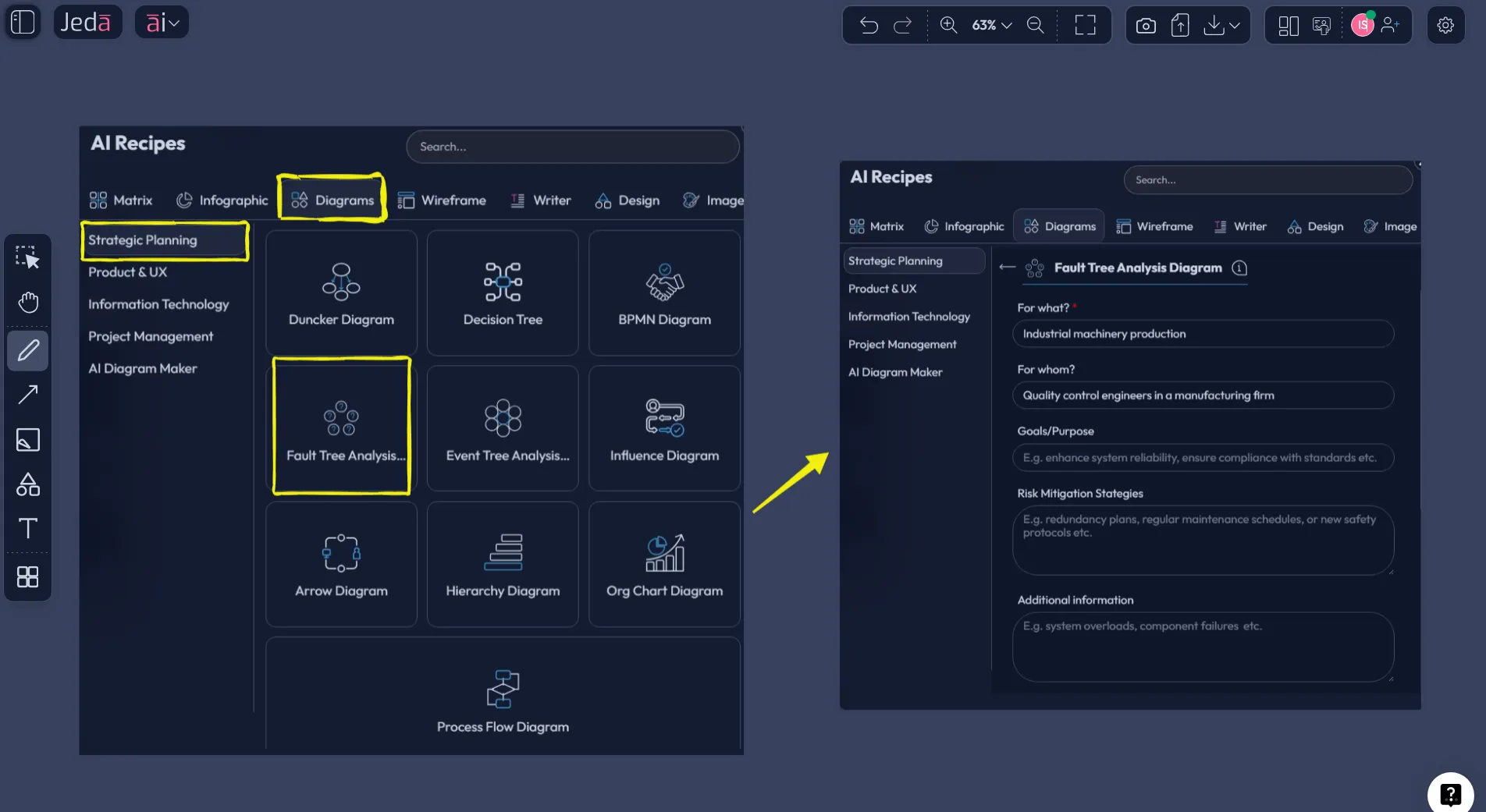
Task: Expand the 63% zoom level dropdown
Action: (x=992, y=26)
